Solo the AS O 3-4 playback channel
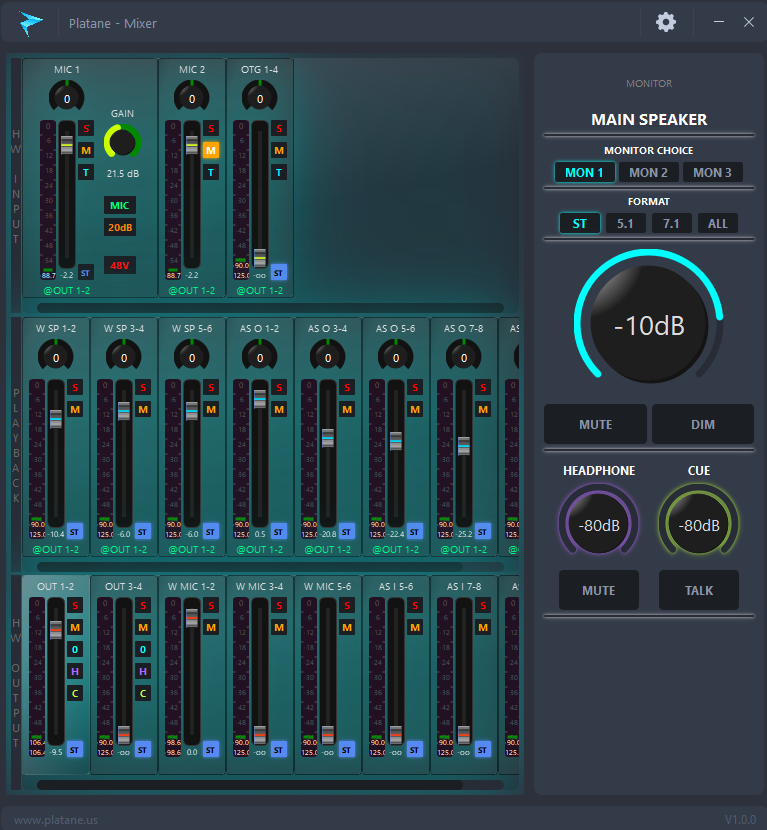The image size is (767, 830). point(347,387)
